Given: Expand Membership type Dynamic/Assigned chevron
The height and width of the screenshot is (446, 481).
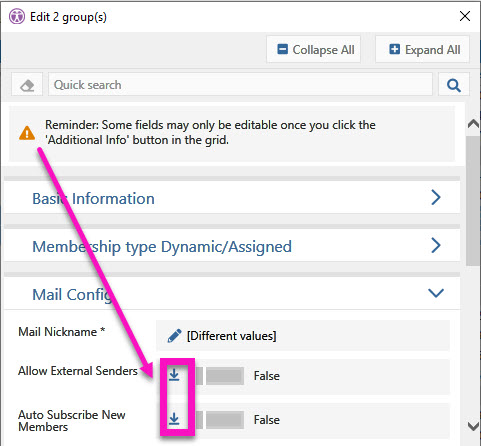Looking at the screenshot, I should coord(436,246).
